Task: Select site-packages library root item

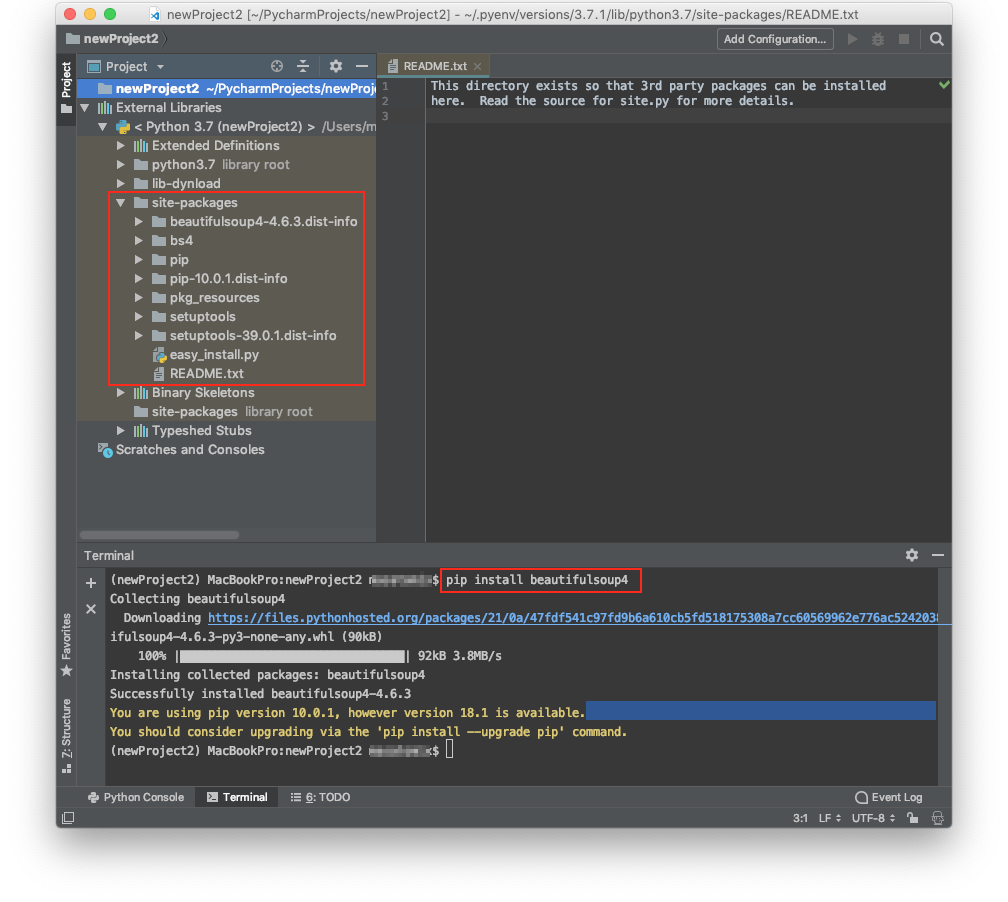Action: (x=224, y=412)
